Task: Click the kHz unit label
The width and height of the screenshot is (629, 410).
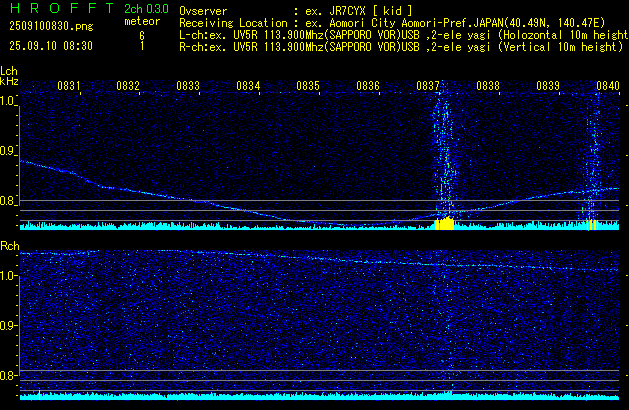Action: (x=9, y=81)
